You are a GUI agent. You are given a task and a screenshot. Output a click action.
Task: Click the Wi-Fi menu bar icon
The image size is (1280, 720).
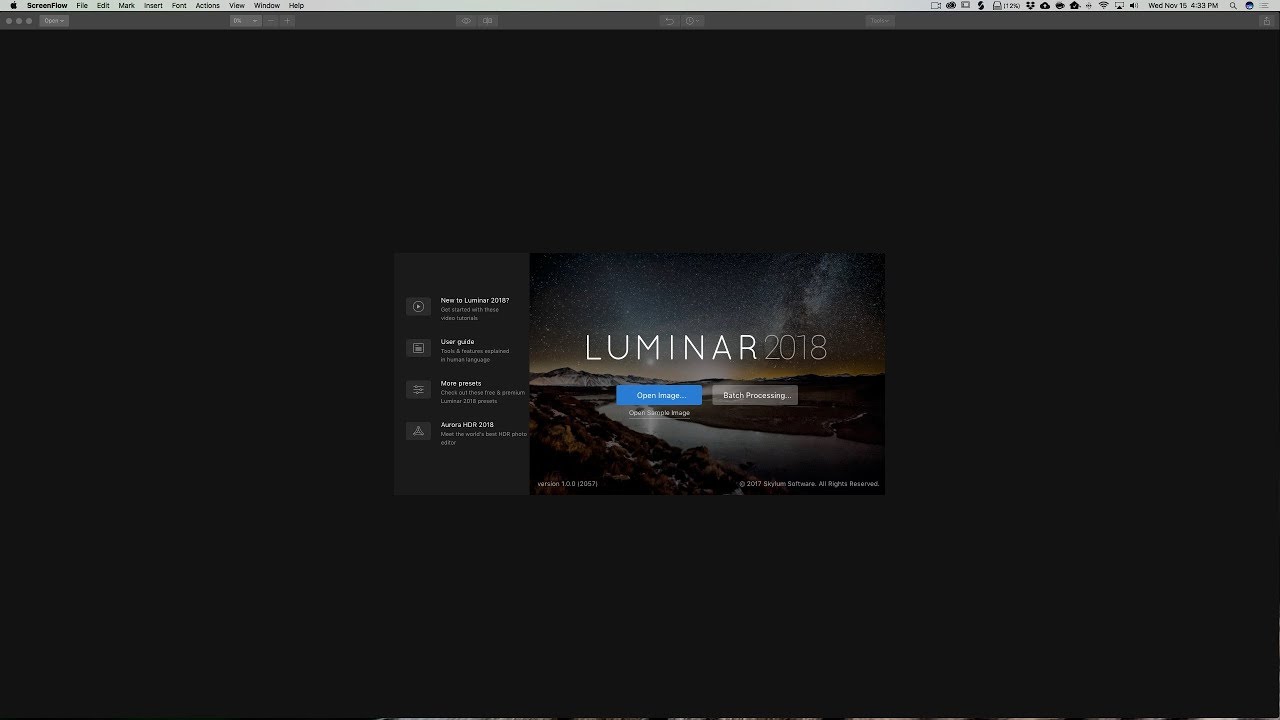(x=1104, y=6)
